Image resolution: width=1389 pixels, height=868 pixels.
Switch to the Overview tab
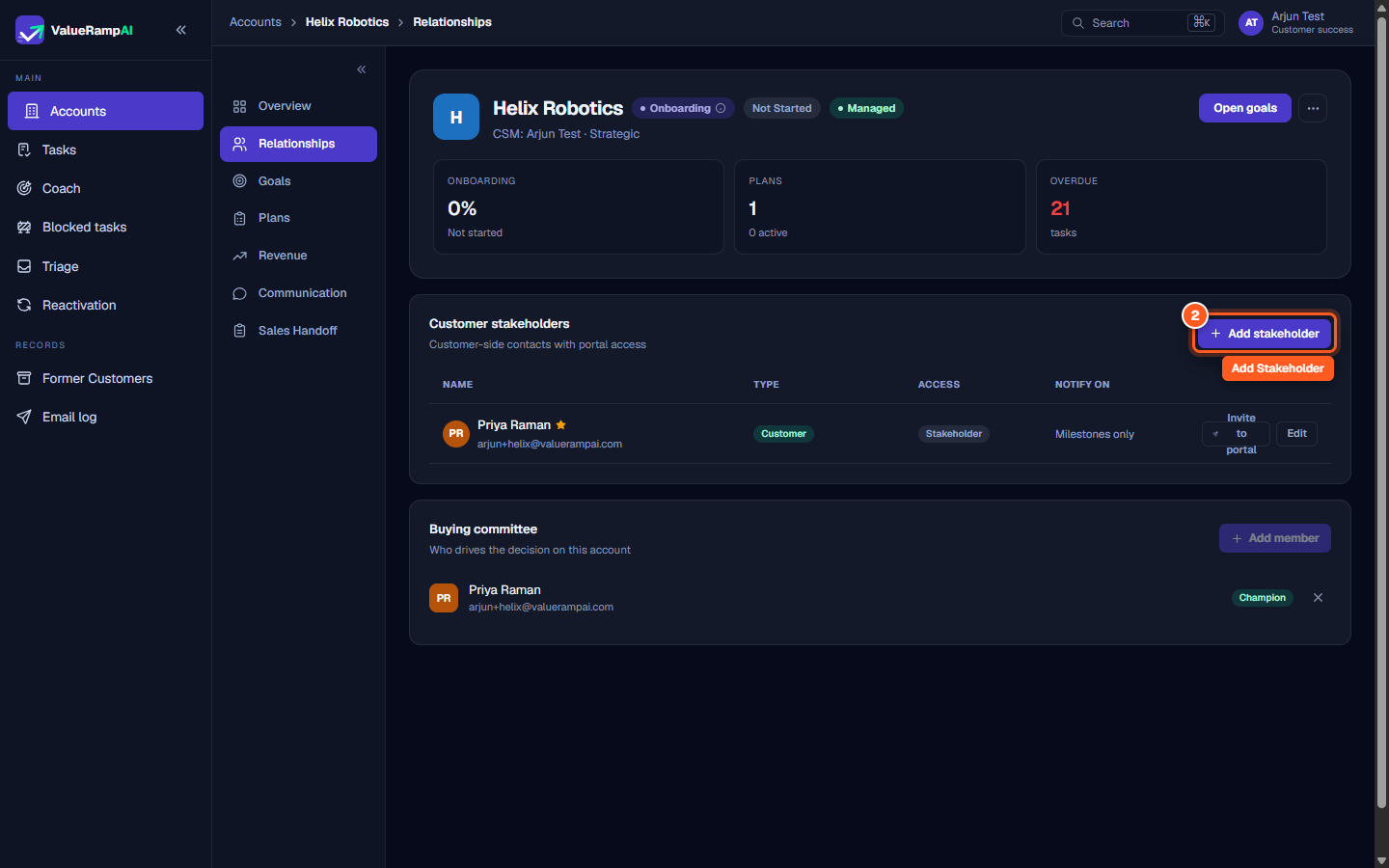pos(298,106)
